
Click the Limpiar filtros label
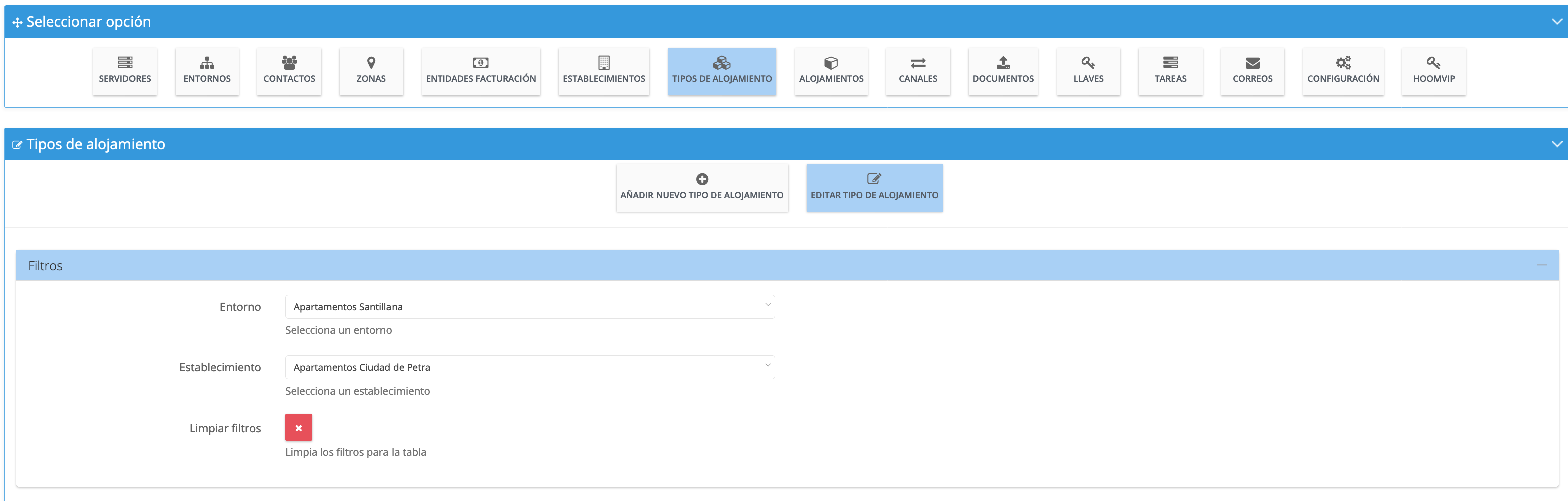point(225,428)
